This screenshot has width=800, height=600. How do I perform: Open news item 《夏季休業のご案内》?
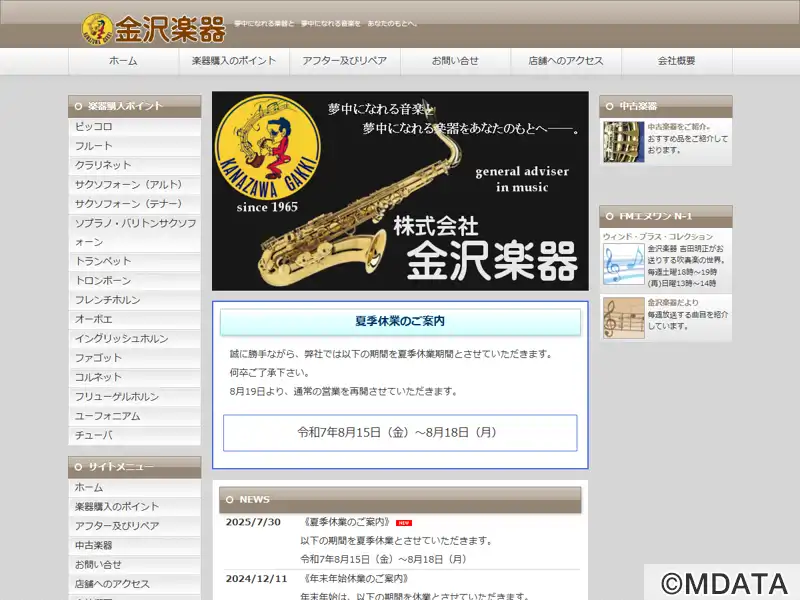click(x=347, y=522)
